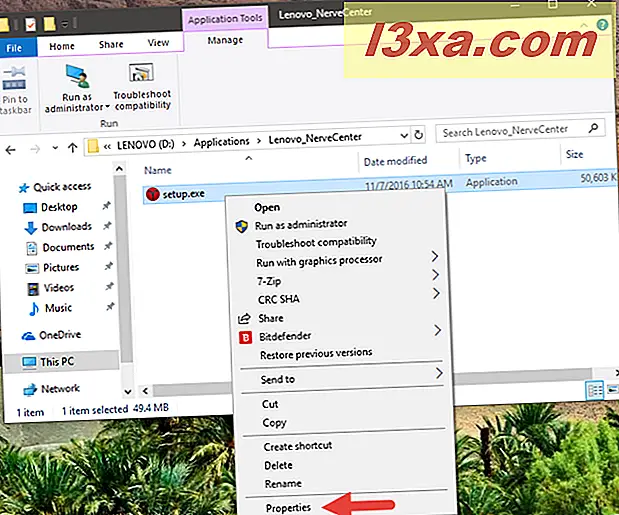Click the shield icon beside Run as administrator
This screenshot has height=515, width=619.
coord(242,227)
